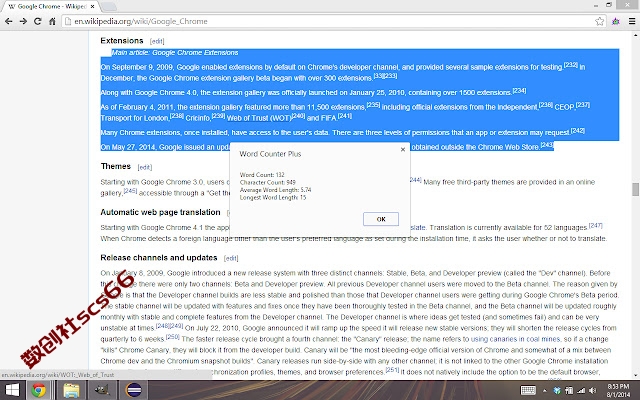
Task: Follow the Web of Trust (WOT) link
Action: (x=259, y=118)
